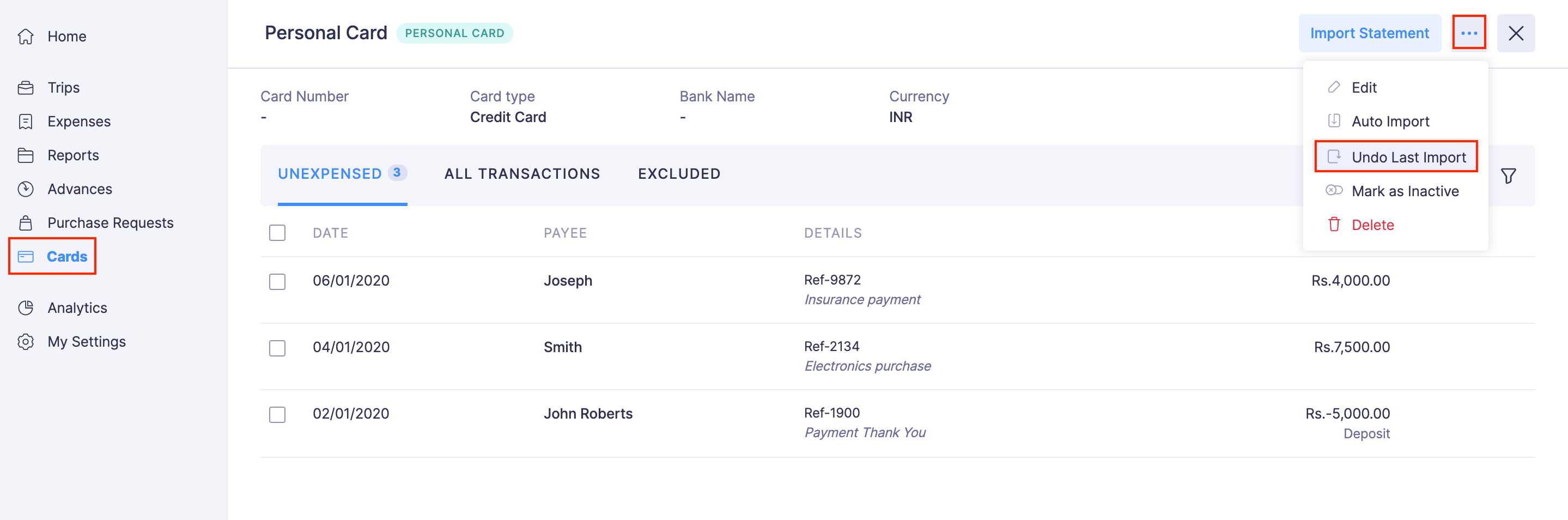Open the Reports folder icon
1568x520 pixels.
tap(26, 155)
